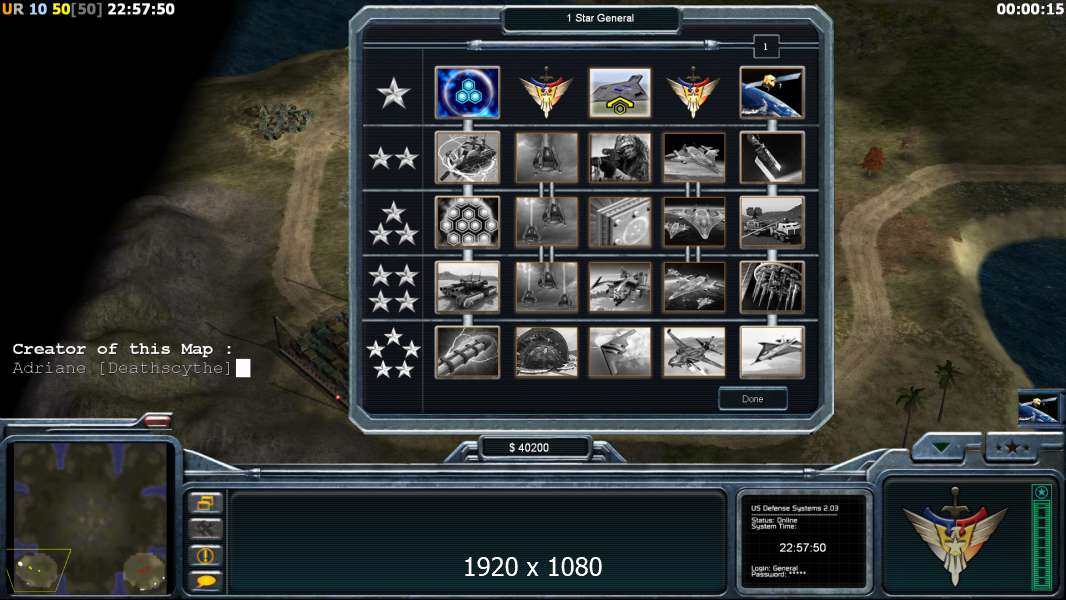Open the repair wrench options button
The image size is (1066, 600).
coord(205,529)
